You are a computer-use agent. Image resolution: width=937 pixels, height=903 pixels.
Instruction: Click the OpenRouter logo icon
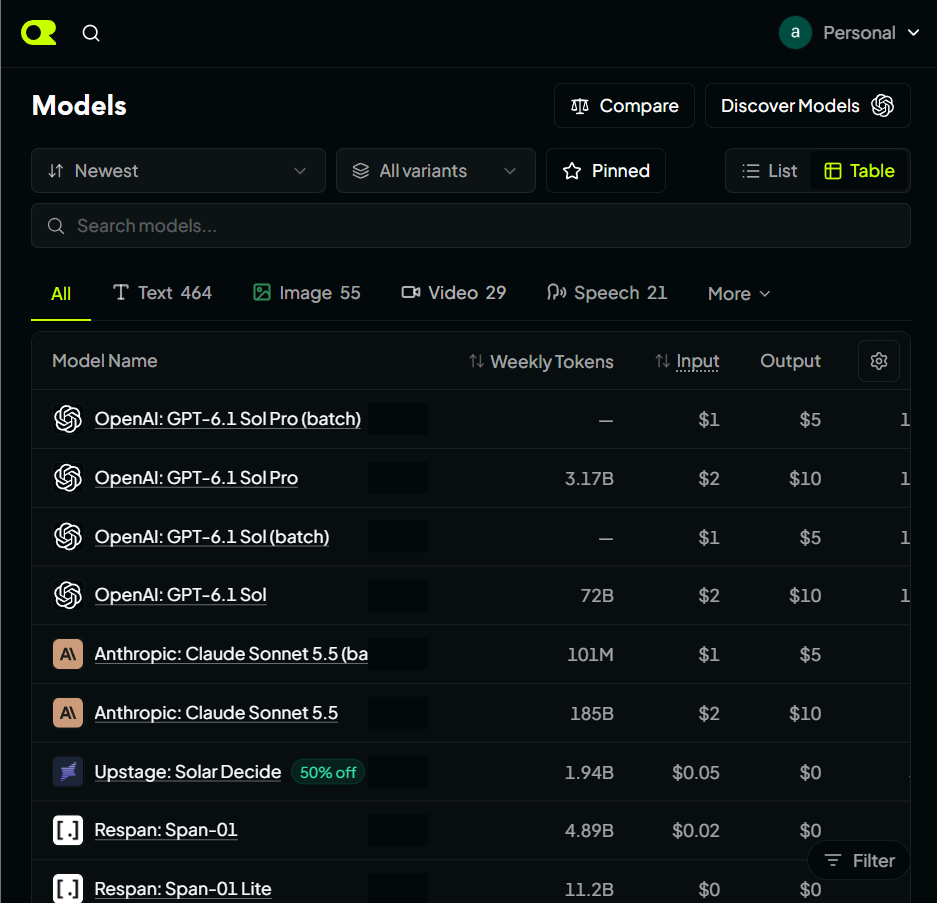pyautogui.click(x=39, y=33)
